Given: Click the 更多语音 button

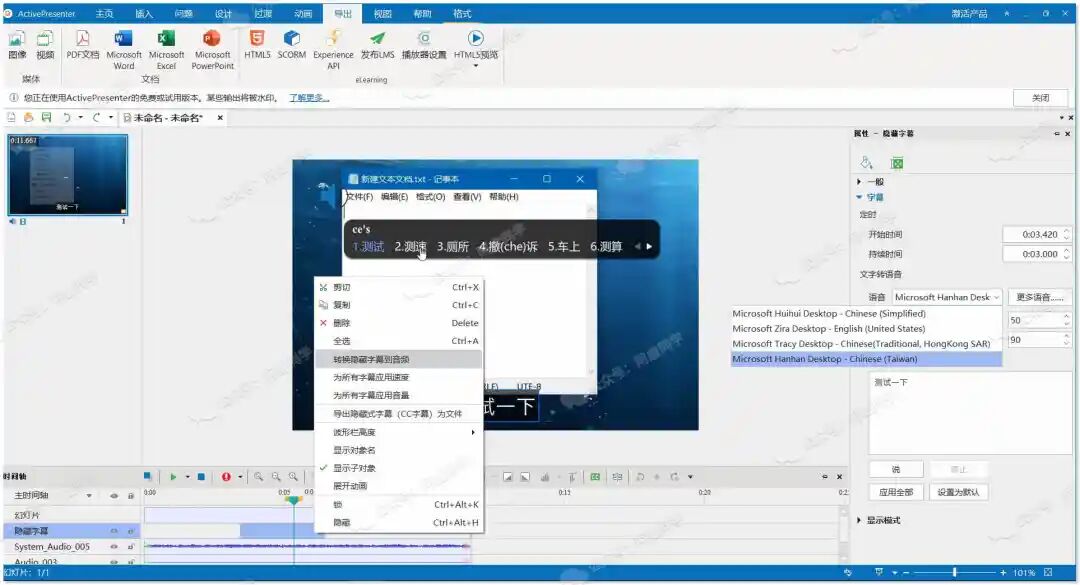Looking at the screenshot, I should (x=1039, y=298).
